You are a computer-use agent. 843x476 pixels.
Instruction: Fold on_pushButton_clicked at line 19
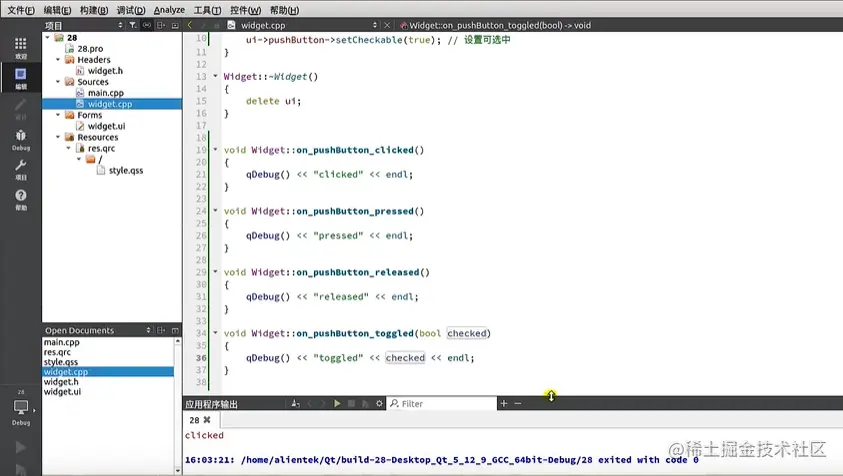click(x=215, y=150)
